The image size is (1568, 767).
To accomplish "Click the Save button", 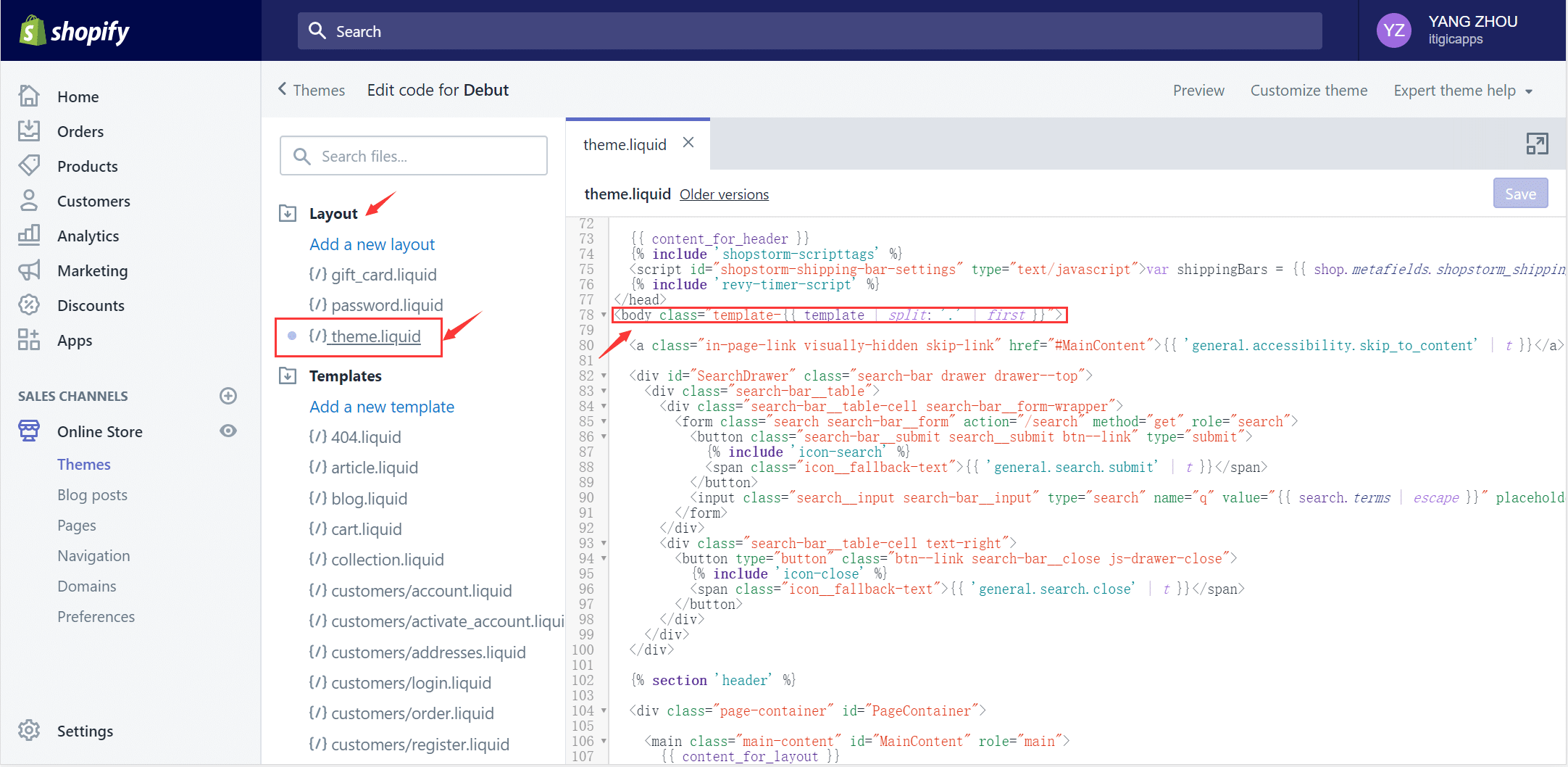I will [1519, 194].
